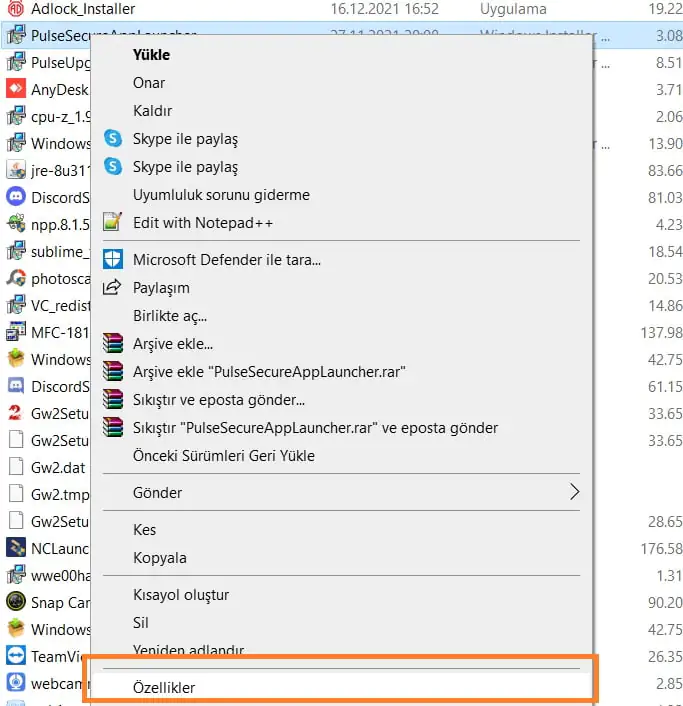Click Uygulama type cell for Adlock_Installer
This screenshot has width=683, height=706.
513,9
